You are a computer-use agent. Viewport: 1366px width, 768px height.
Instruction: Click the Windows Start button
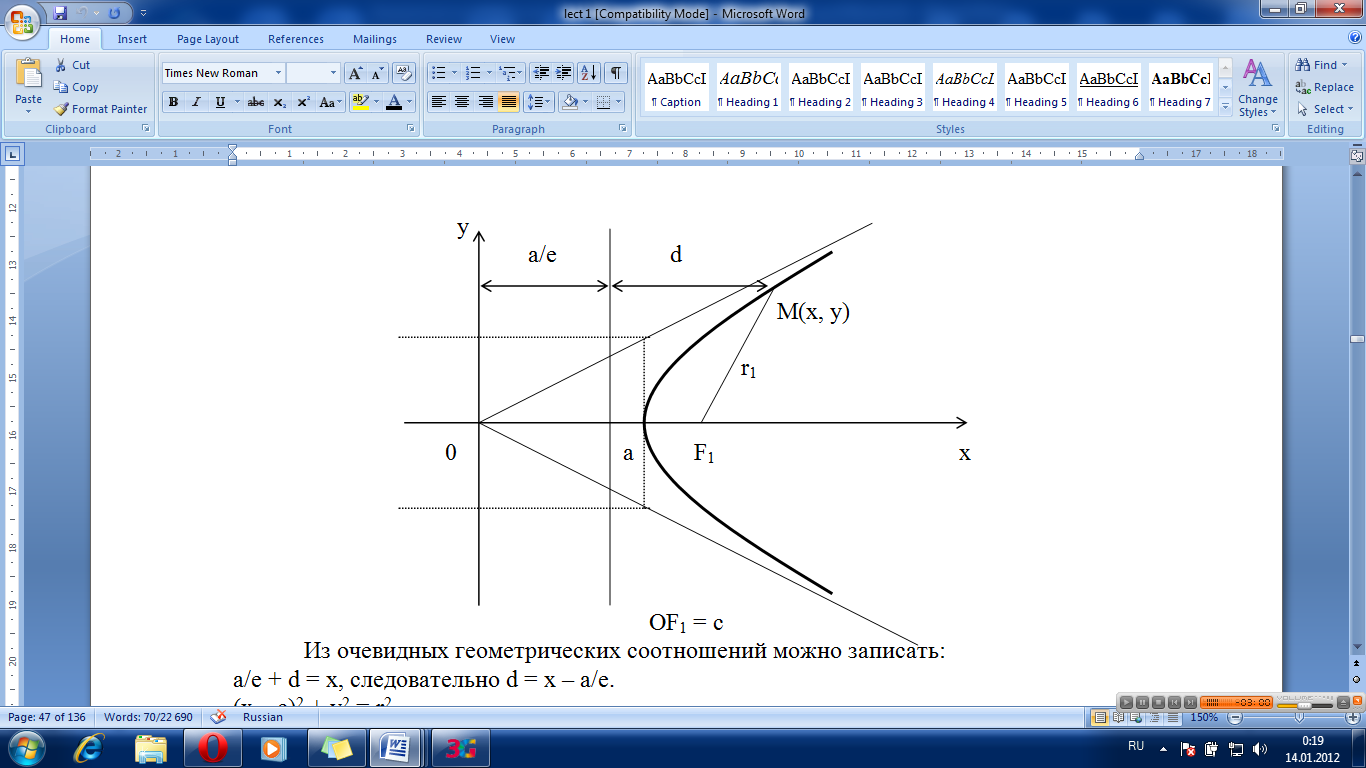click(x=26, y=747)
